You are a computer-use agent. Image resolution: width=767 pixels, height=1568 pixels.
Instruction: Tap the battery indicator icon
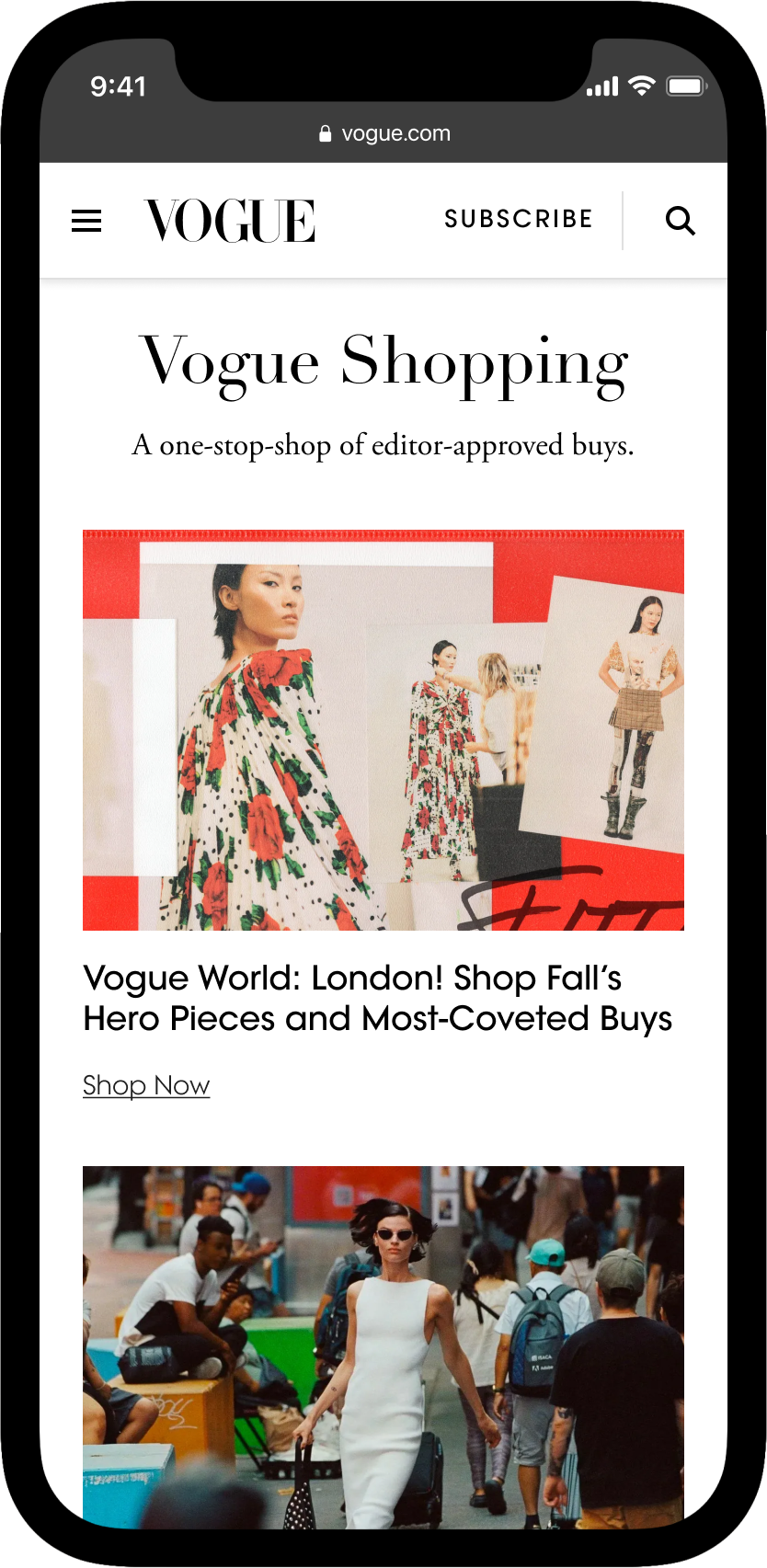686,86
